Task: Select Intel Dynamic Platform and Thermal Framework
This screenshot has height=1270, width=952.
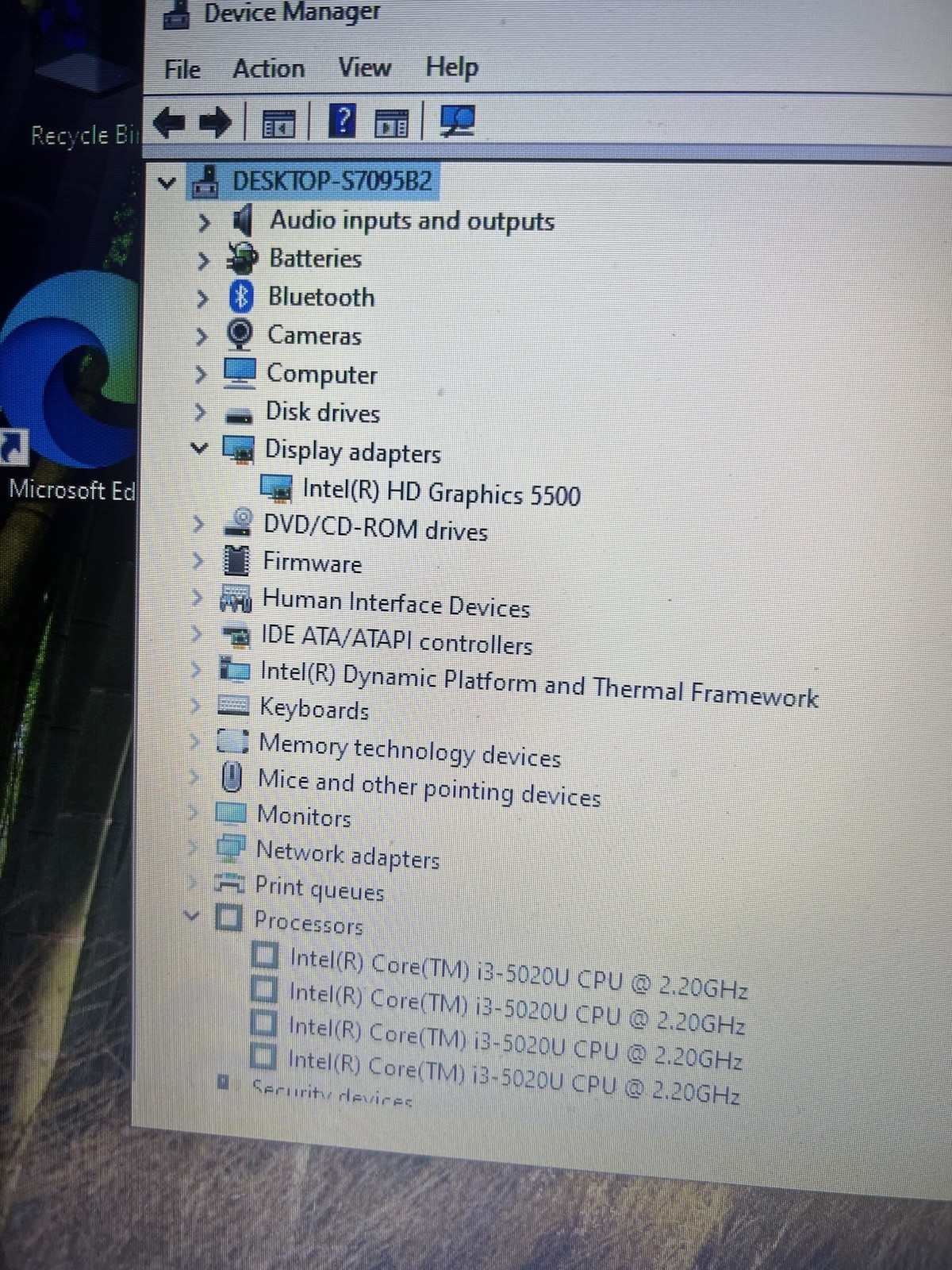Action: [539, 685]
